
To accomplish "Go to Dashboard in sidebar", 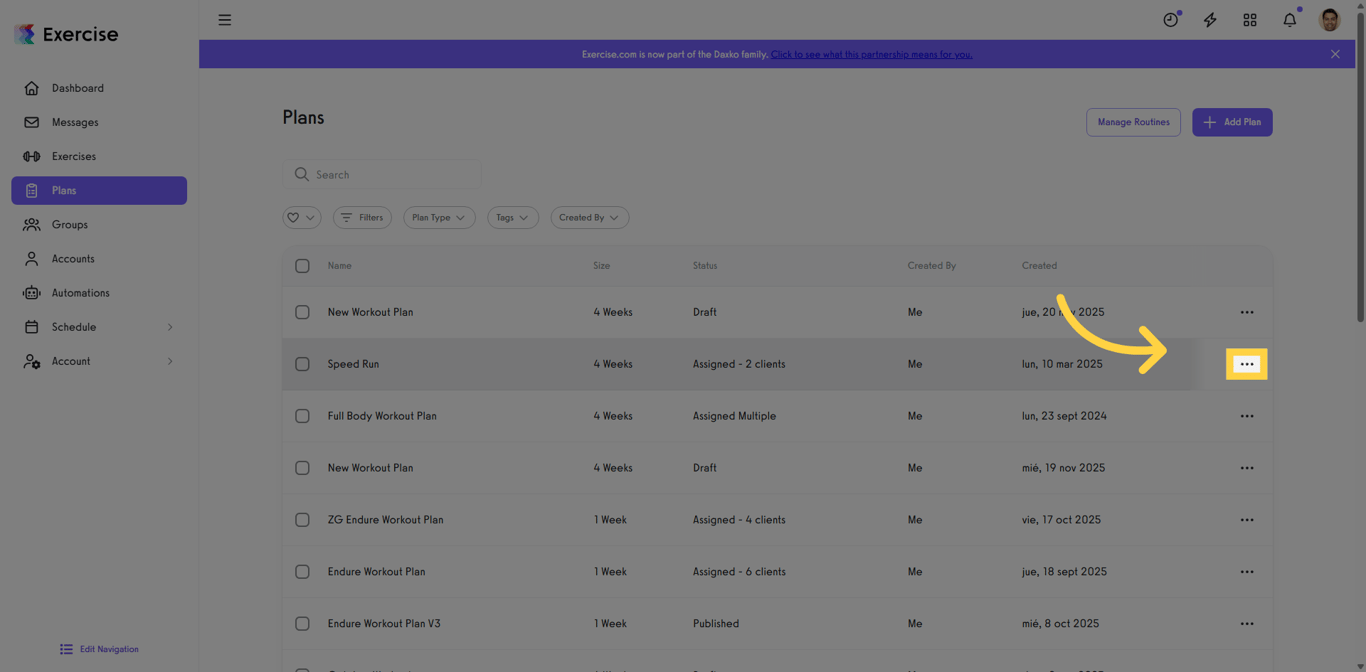I will coord(99,88).
